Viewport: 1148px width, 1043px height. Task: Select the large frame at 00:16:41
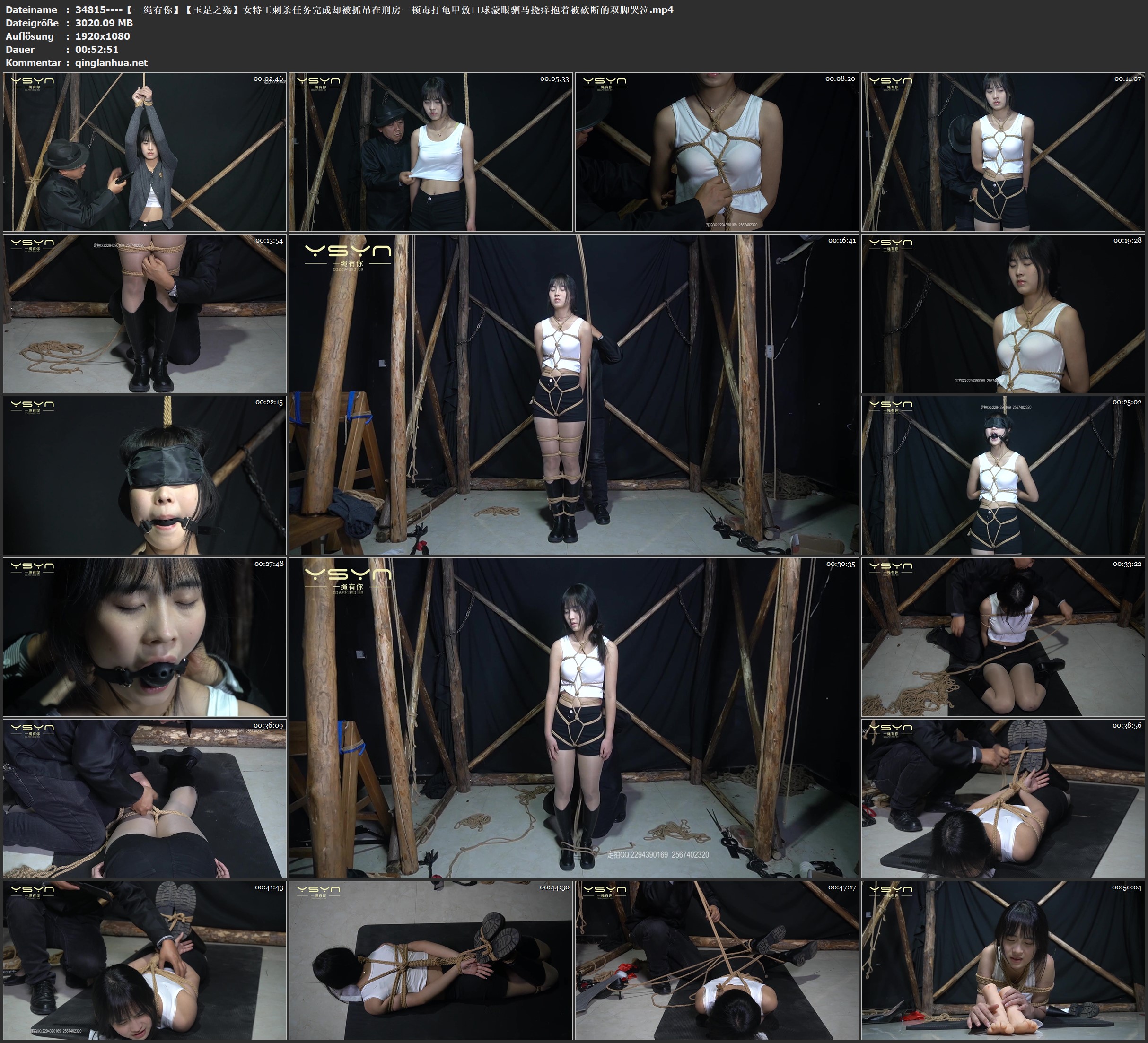(573, 394)
